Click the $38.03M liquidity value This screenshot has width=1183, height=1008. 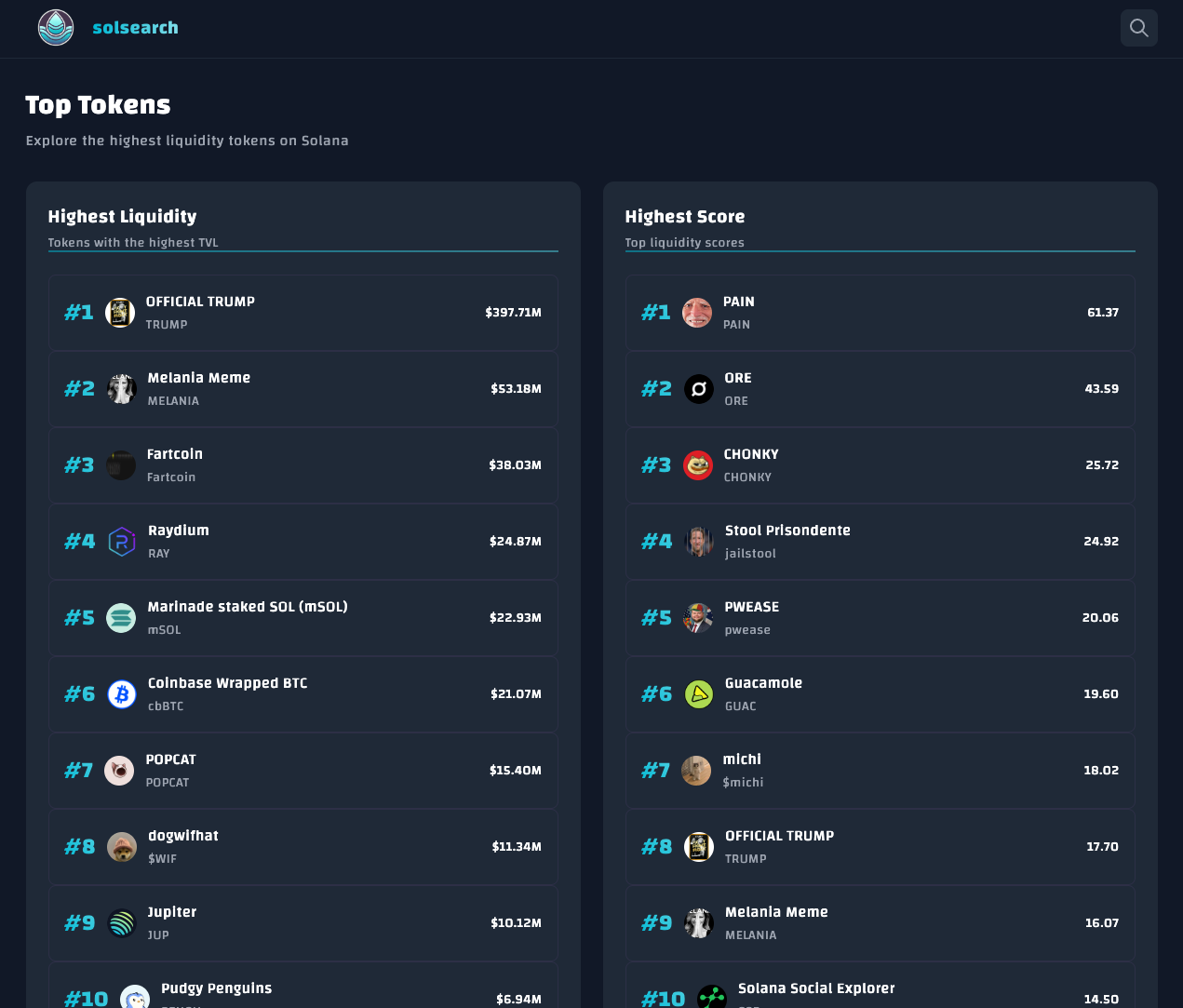[x=516, y=465]
